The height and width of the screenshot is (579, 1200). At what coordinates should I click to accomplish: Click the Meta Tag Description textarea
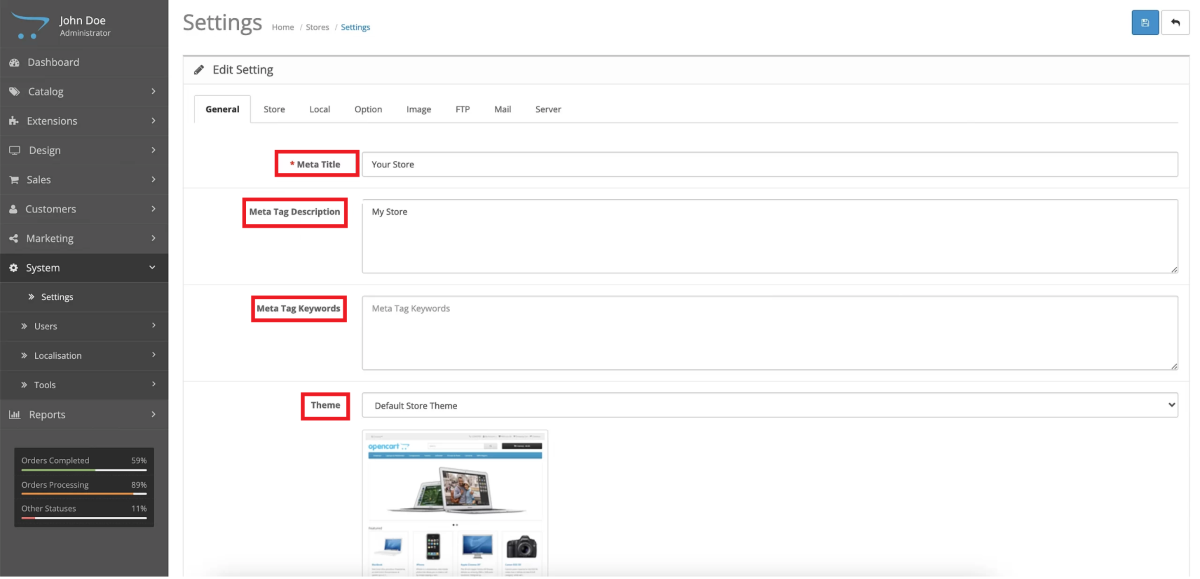pos(770,236)
